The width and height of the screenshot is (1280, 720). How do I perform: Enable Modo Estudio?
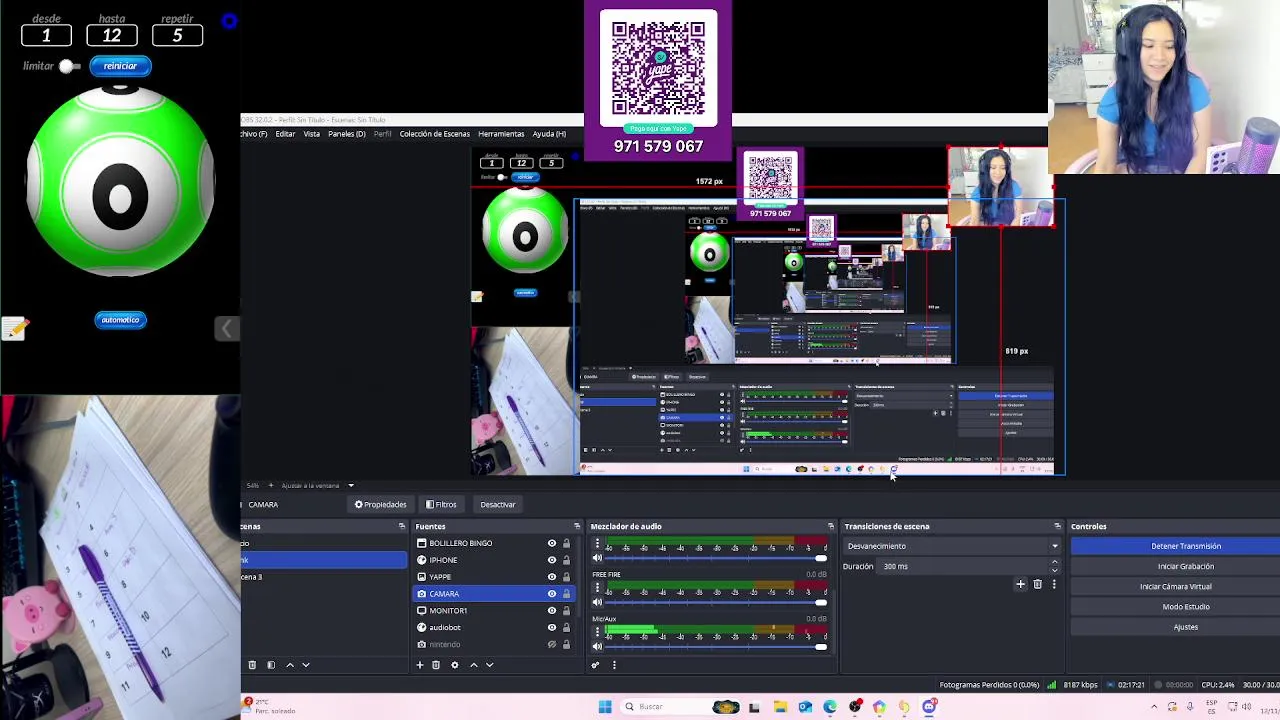coord(1185,607)
